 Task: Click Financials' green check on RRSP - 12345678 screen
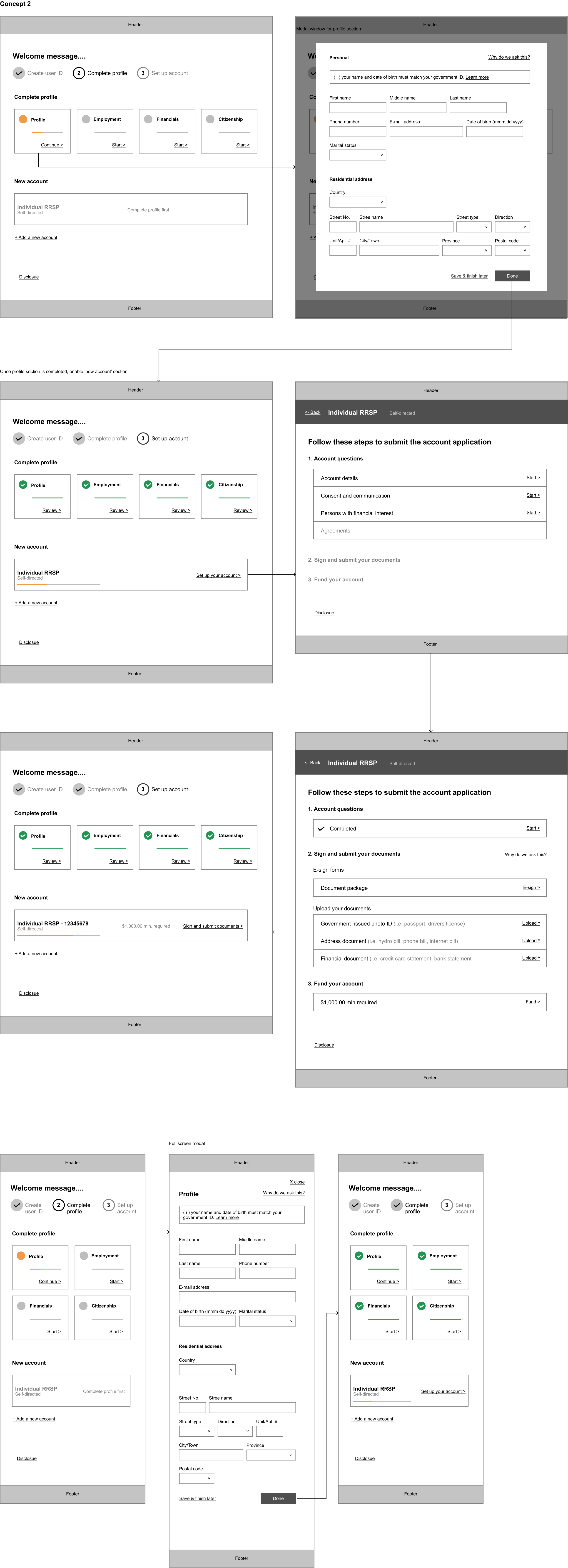click(148, 836)
